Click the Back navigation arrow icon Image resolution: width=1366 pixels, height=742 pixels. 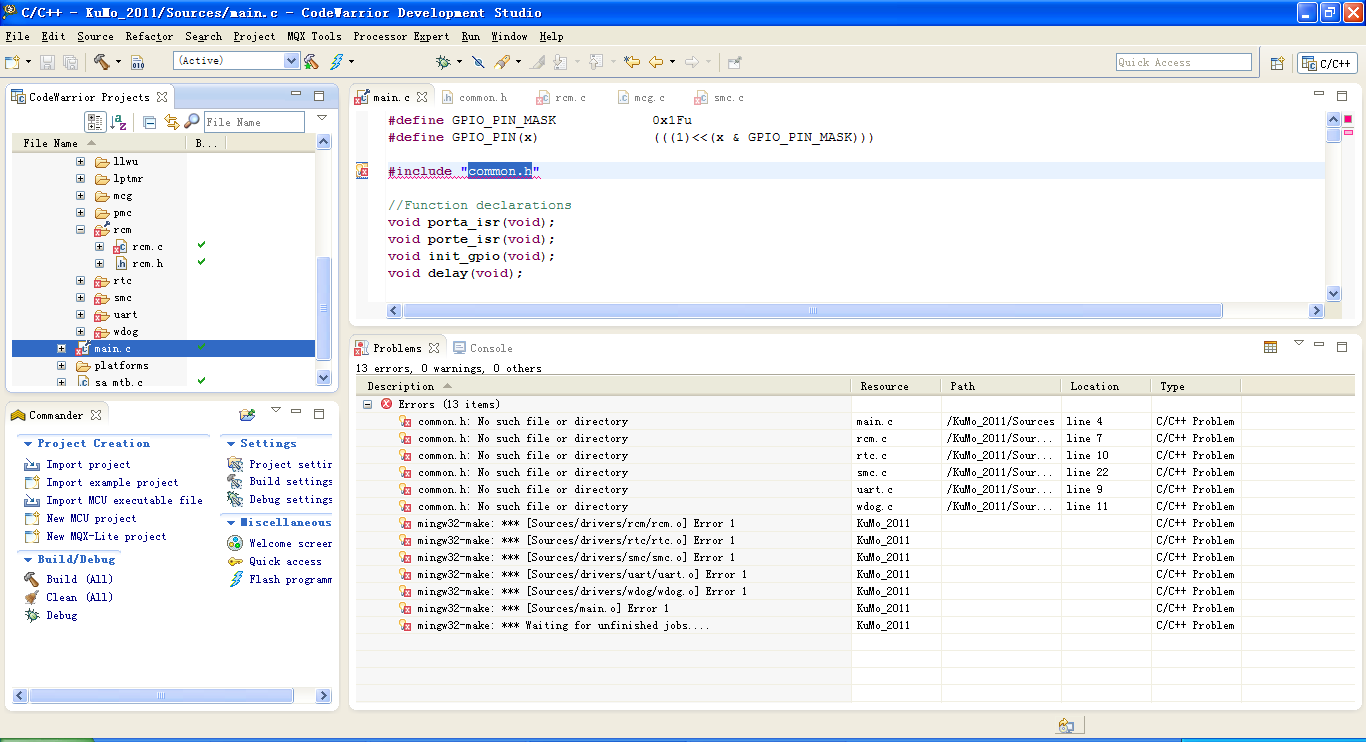[x=656, y=62]
